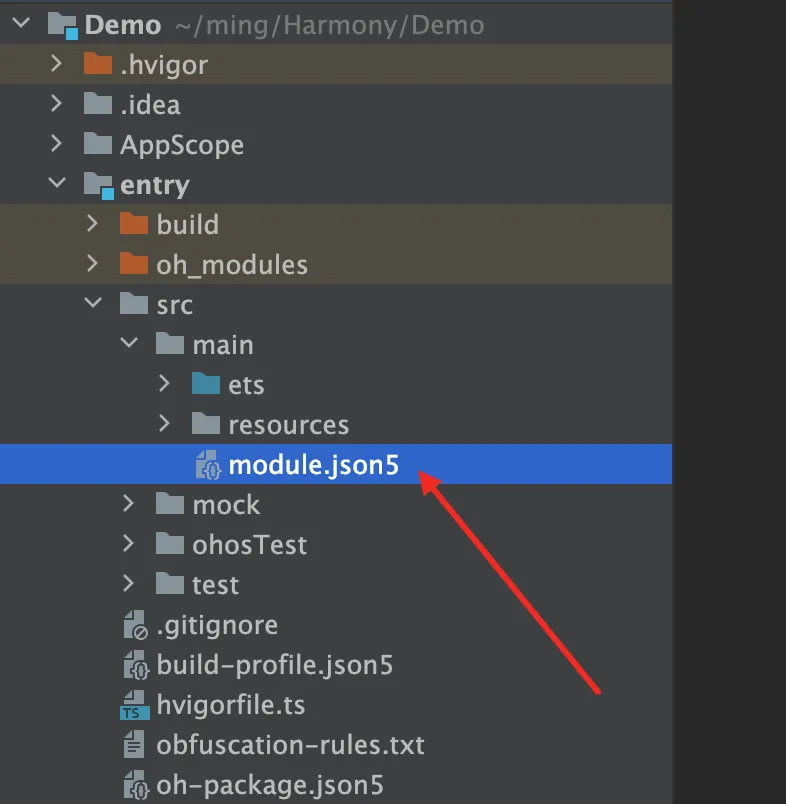Click the orange .hvigor folder icon
Image resolution: width=786 pixels, height=804 pixels.
coord(98,64)
